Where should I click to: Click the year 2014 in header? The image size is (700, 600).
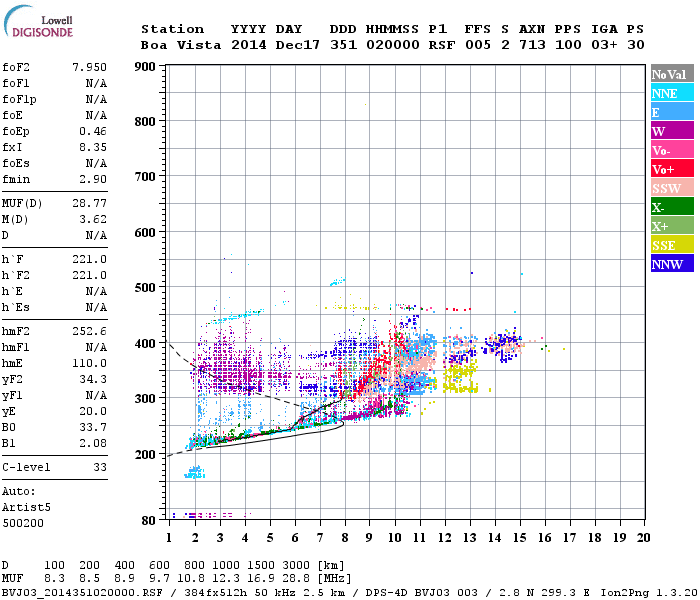pyautogui.click(x=249, y=45)
